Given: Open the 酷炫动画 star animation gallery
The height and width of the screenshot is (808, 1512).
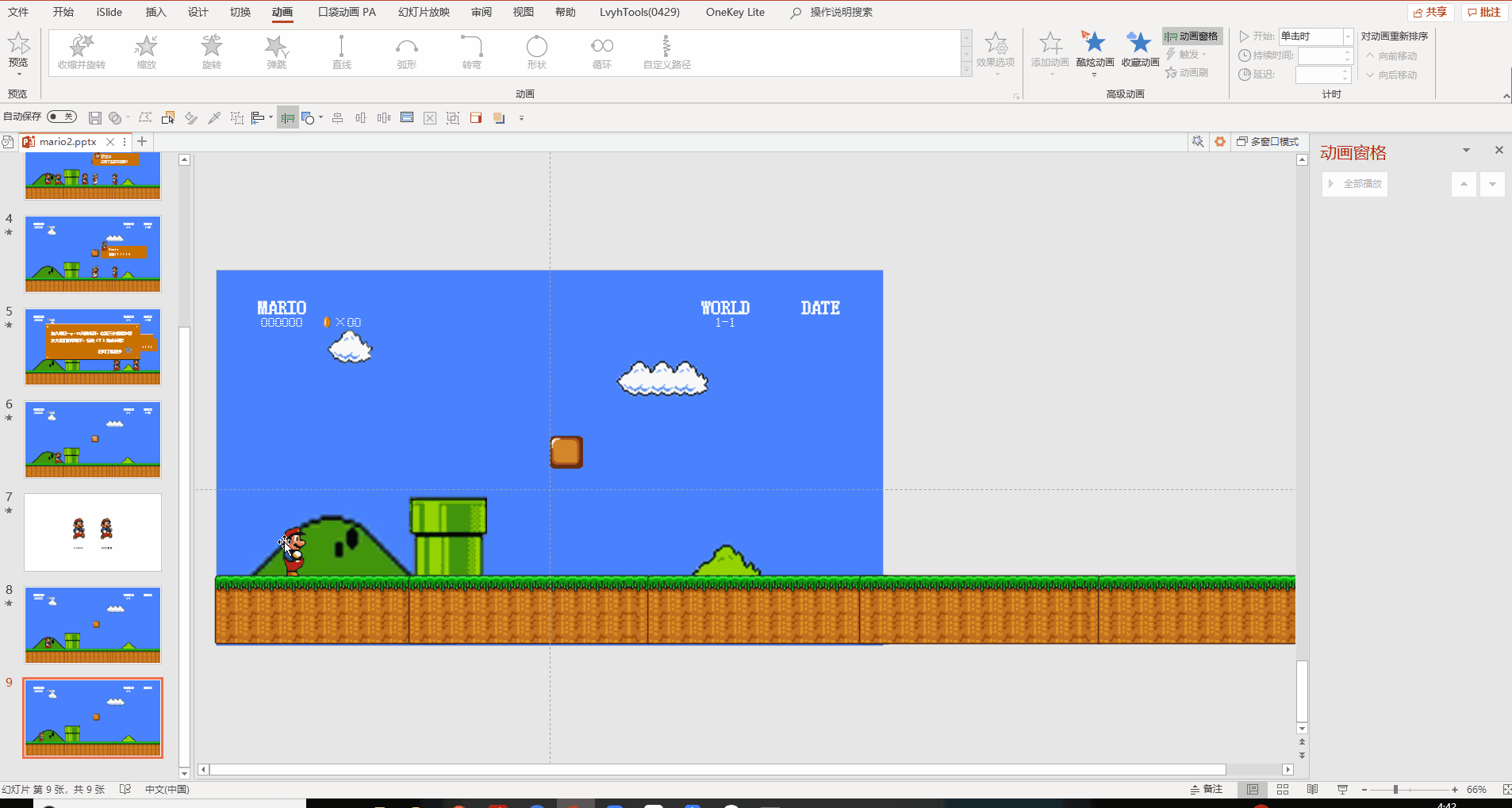Looking at the screenshot, I should (1095, 52).
